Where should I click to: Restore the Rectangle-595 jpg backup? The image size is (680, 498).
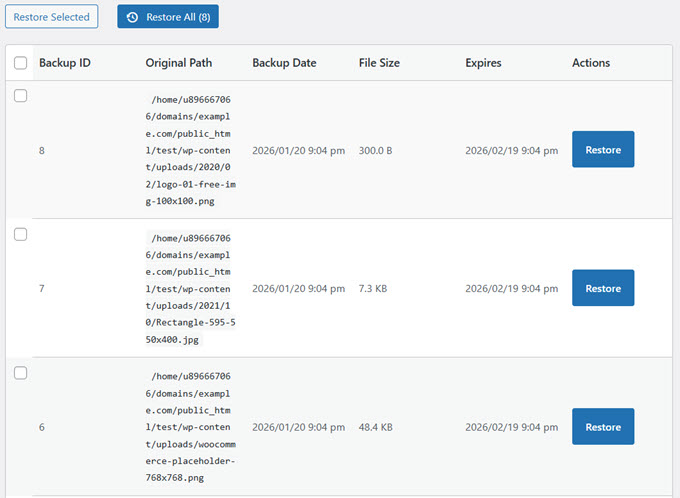[x=602, y=288]
